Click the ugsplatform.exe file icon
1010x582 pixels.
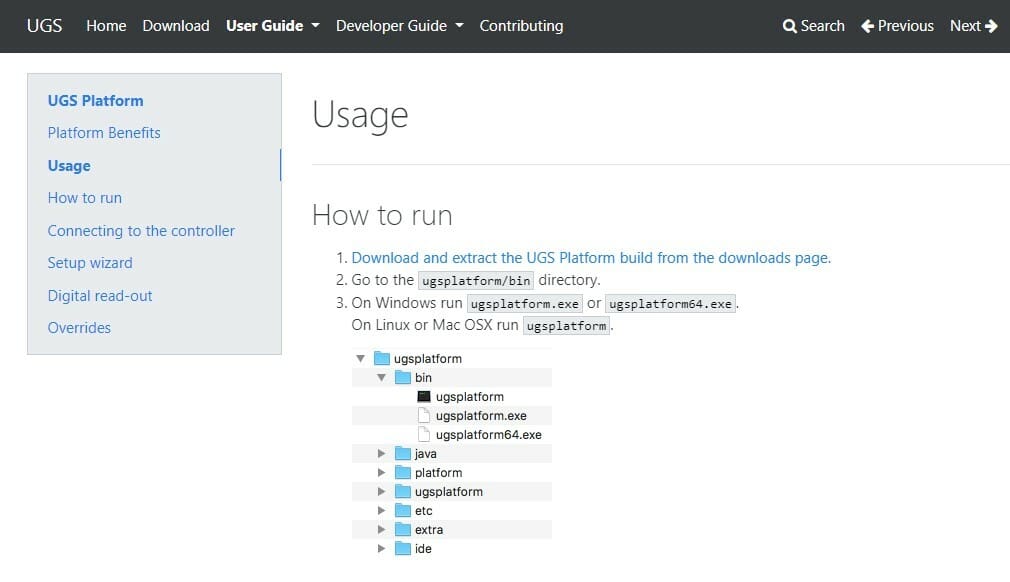(424, 415)
